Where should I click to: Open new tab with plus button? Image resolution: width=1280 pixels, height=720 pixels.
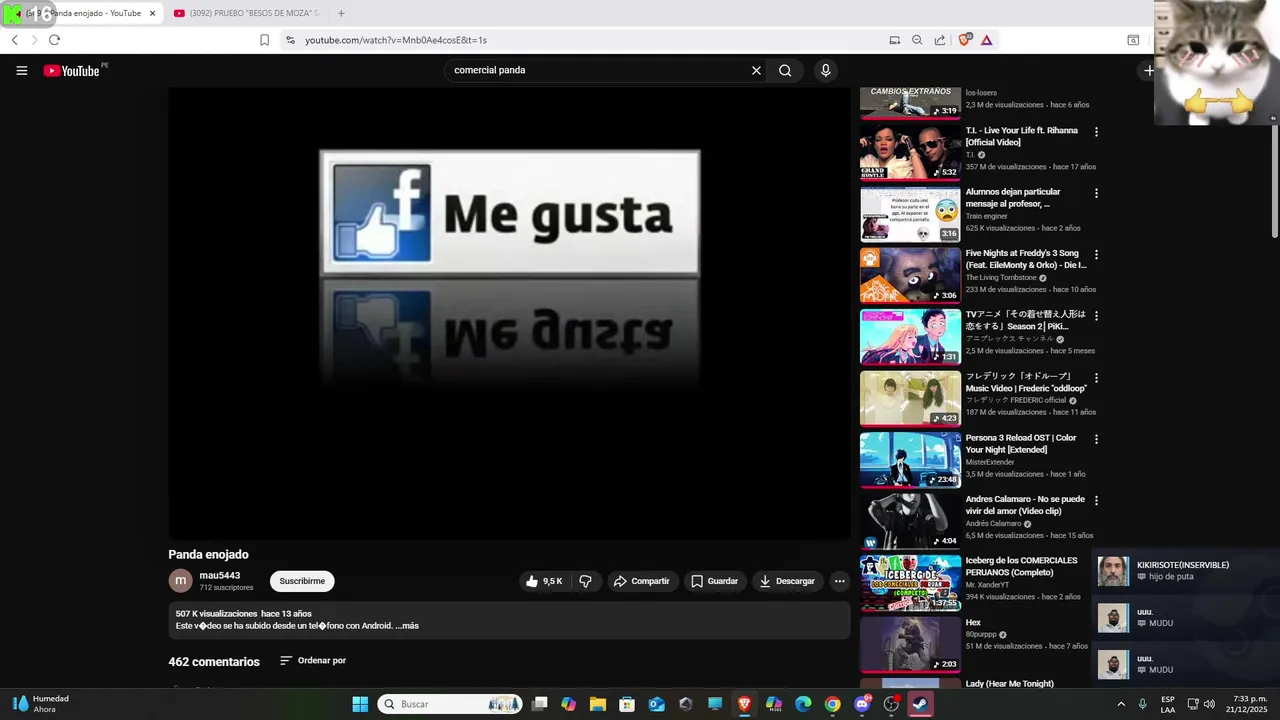pos(341,13)
